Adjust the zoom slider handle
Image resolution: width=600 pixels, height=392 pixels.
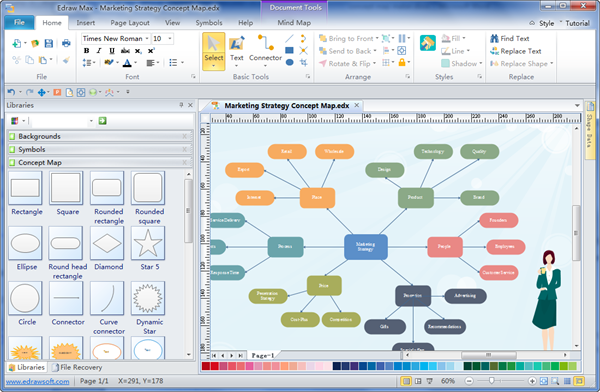click(491, 381)
